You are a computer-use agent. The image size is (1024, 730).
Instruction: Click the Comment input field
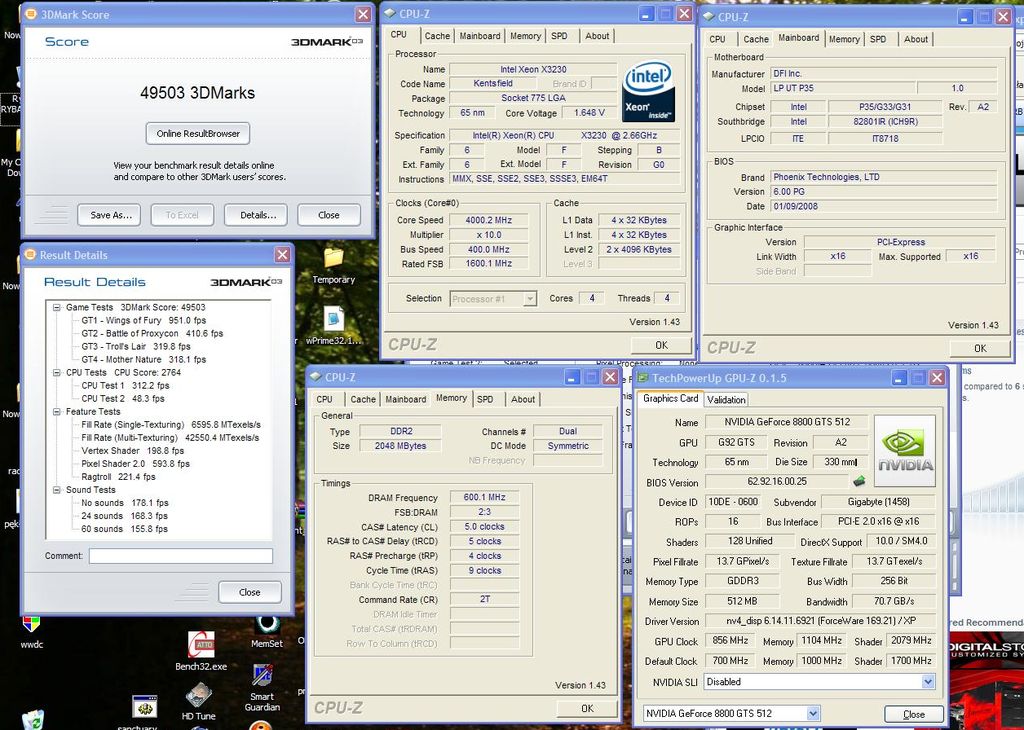pyautogui.click(x=181, y=556)
